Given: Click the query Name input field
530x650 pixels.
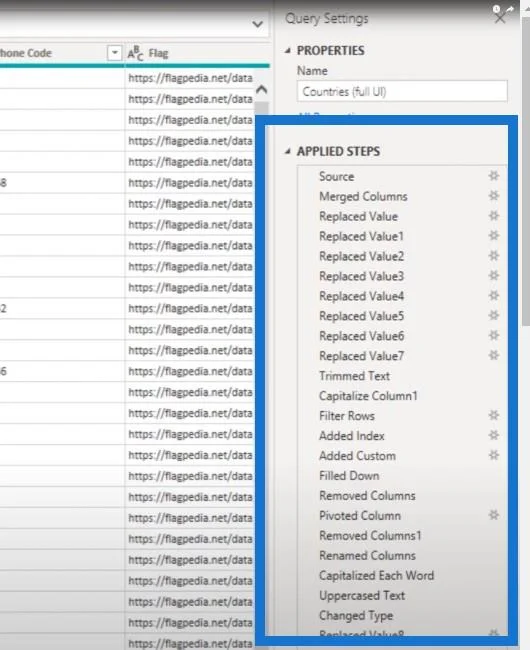Looking at the screenshot, I should pyautogui.click(x=402, y=91).
